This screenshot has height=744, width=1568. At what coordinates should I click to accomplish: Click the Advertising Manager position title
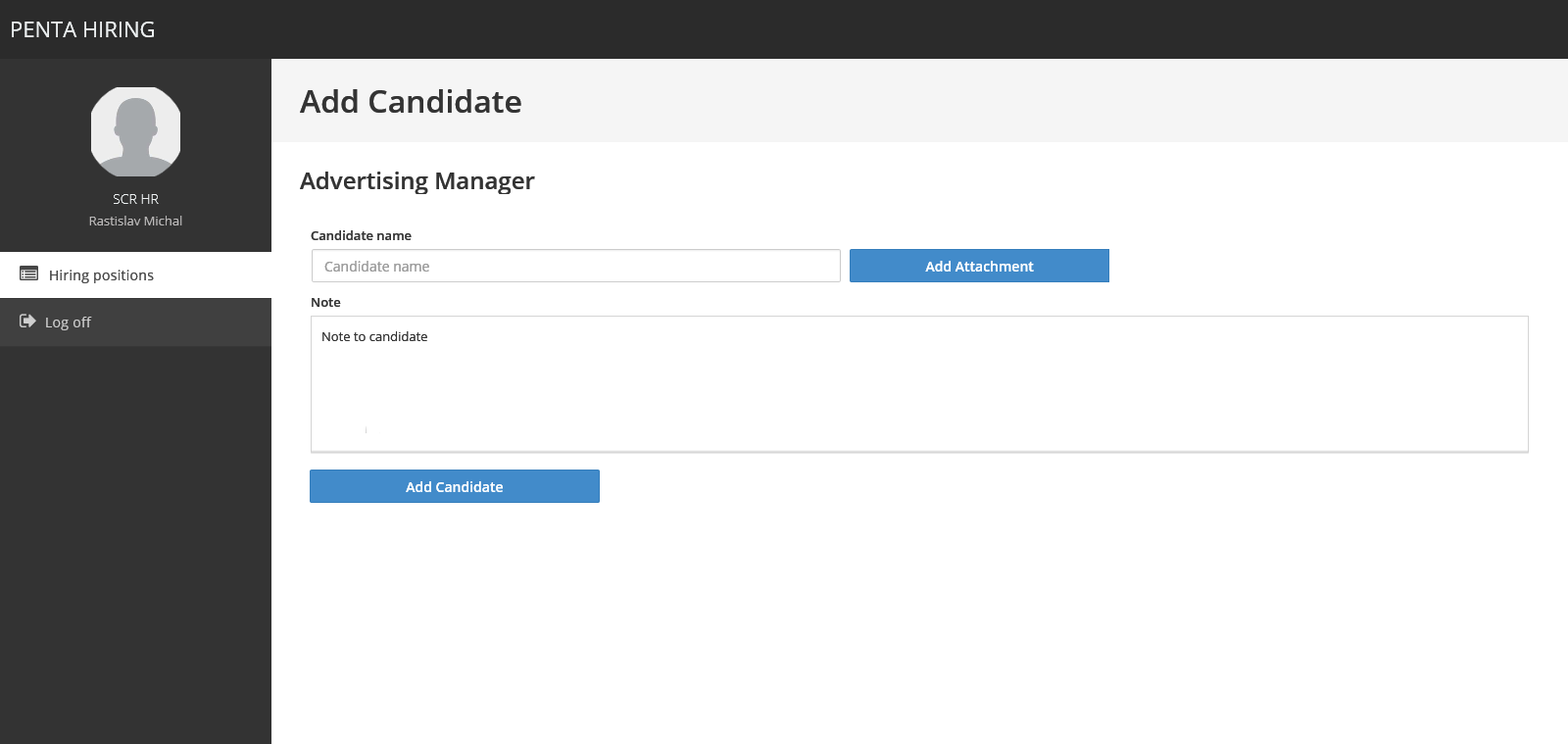coord(416,181)
